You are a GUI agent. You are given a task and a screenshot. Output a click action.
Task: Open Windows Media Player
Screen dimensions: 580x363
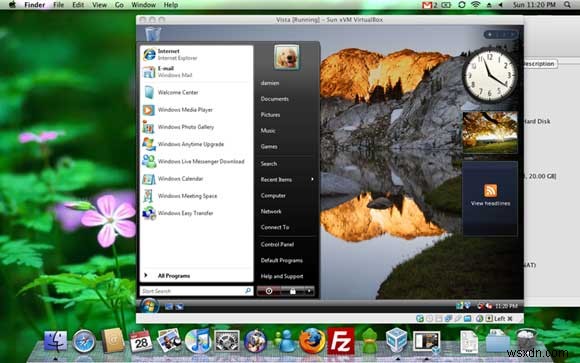pos(196,110)
